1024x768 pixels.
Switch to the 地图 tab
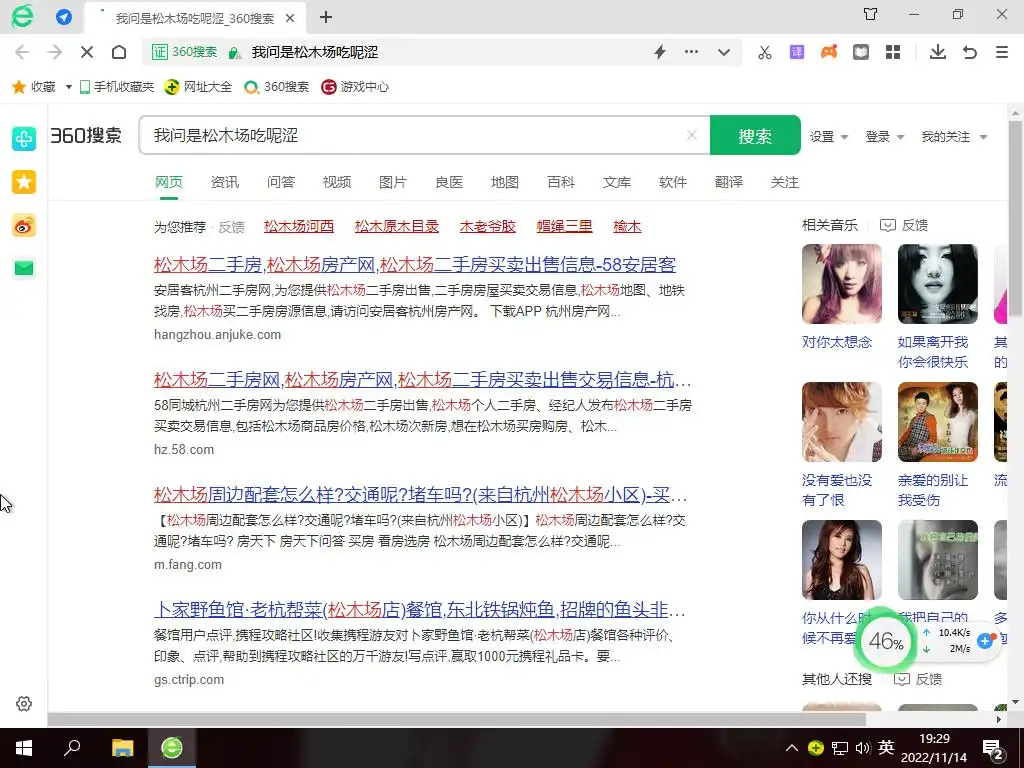click(x=505, y=182)
